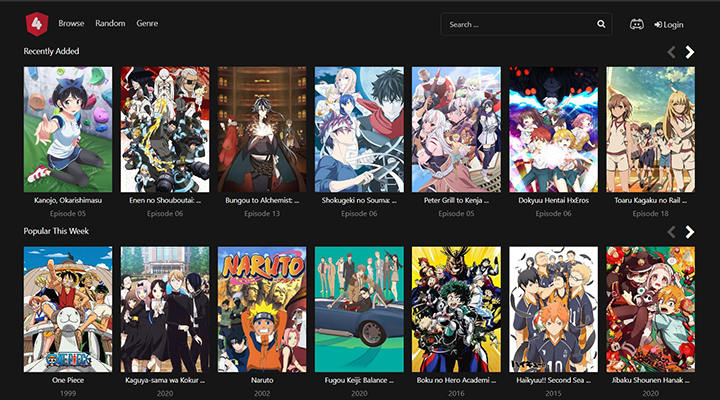The width and height of the screenshot is (720, 400).
Task: Select Random in the navigation bar
Action: point(110,23)
